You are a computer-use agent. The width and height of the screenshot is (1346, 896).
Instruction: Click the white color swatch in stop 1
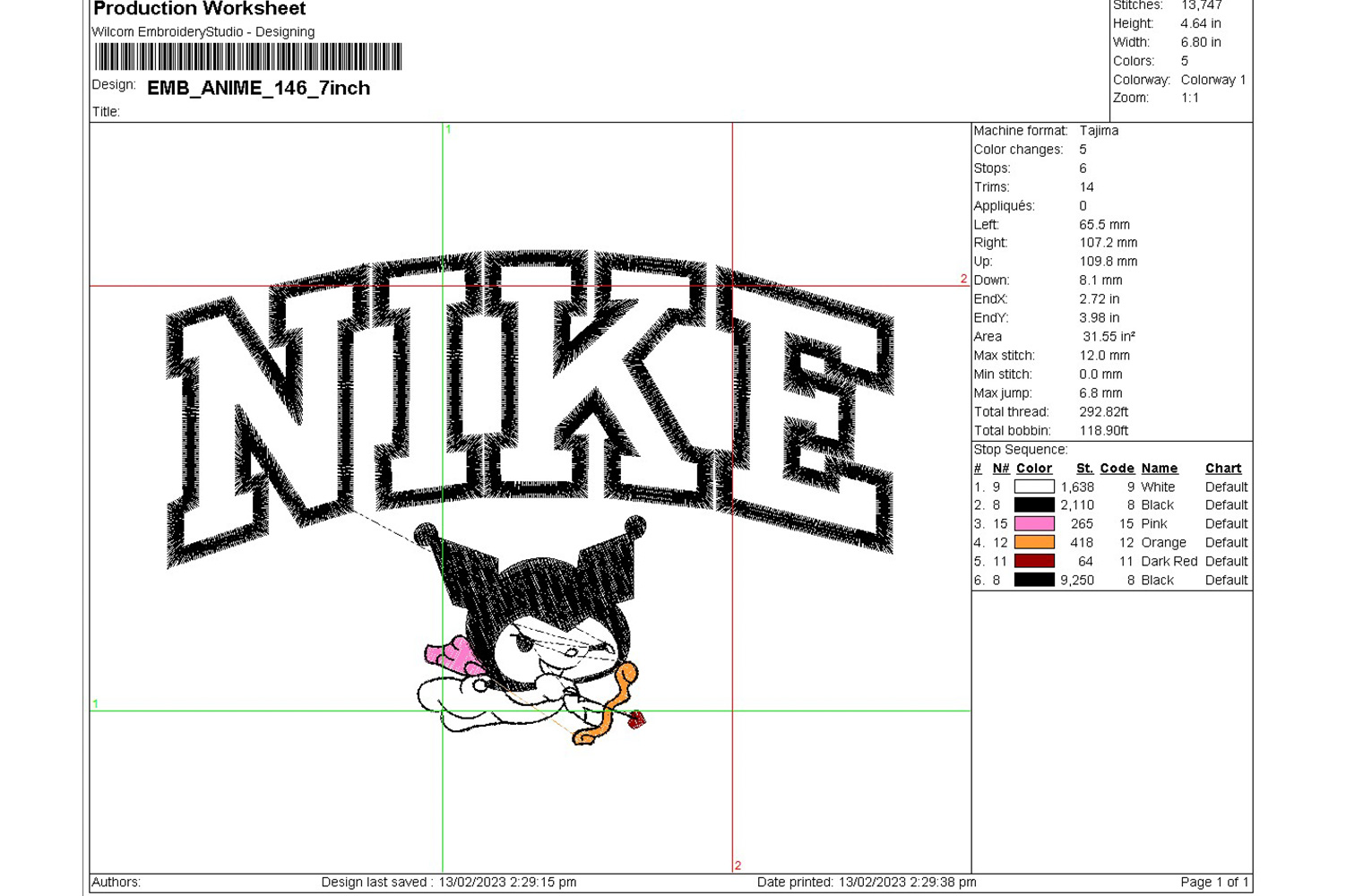click(1034, 487)
